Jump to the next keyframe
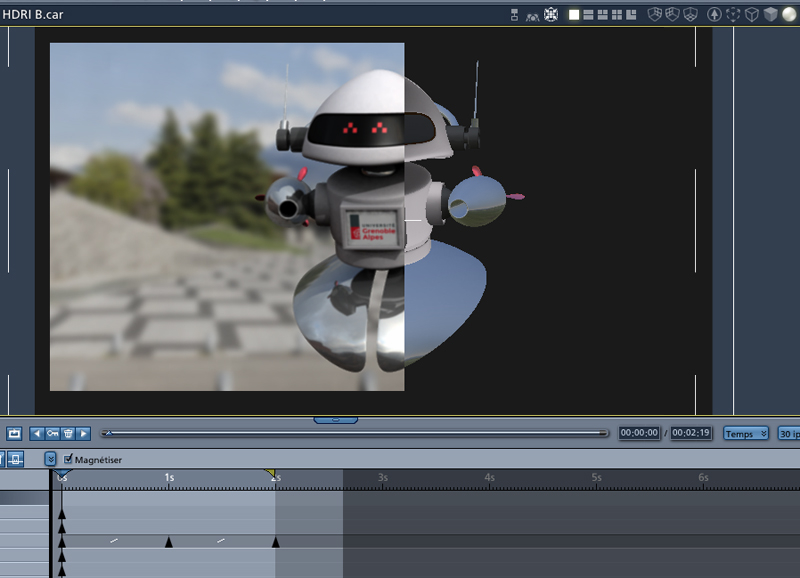This screenshot has height=578, width=800. tap(83, 433)
